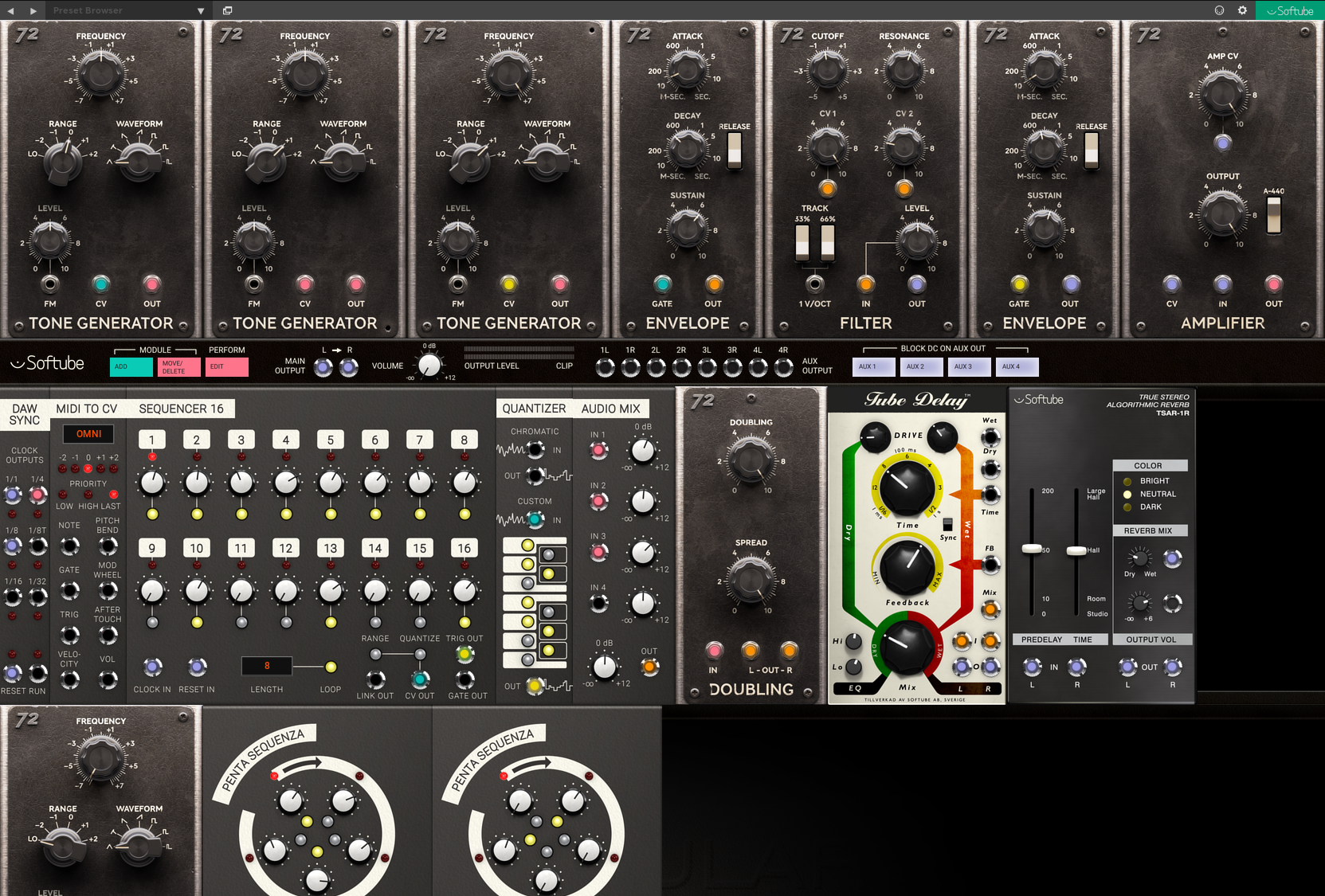
Task: Flip the A-440 switch on the Amplifier
Action: (1274, 215)
